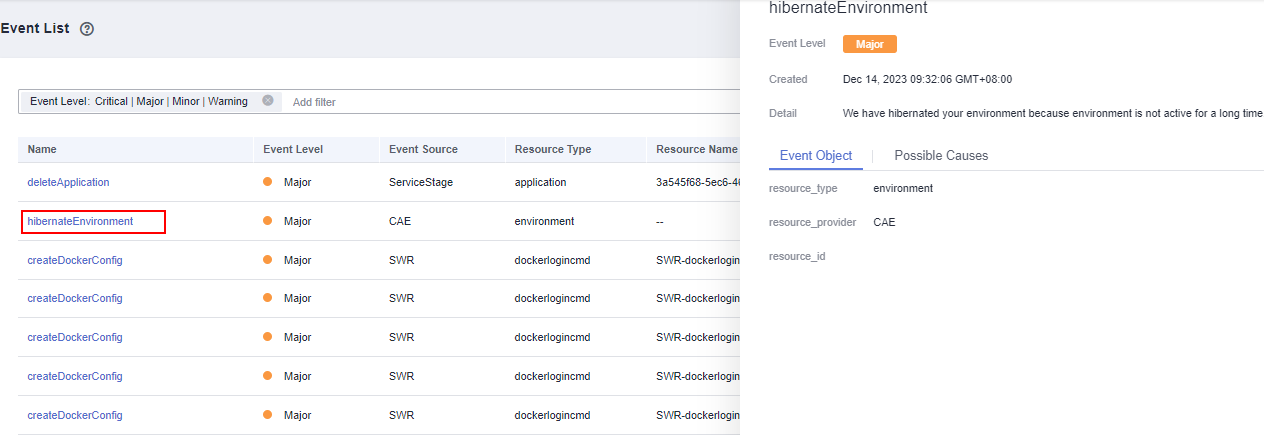The height and width of the screenshot is (435, 1264).
Task: Click the Resource Type column header
Action: [x=553, y=149]
